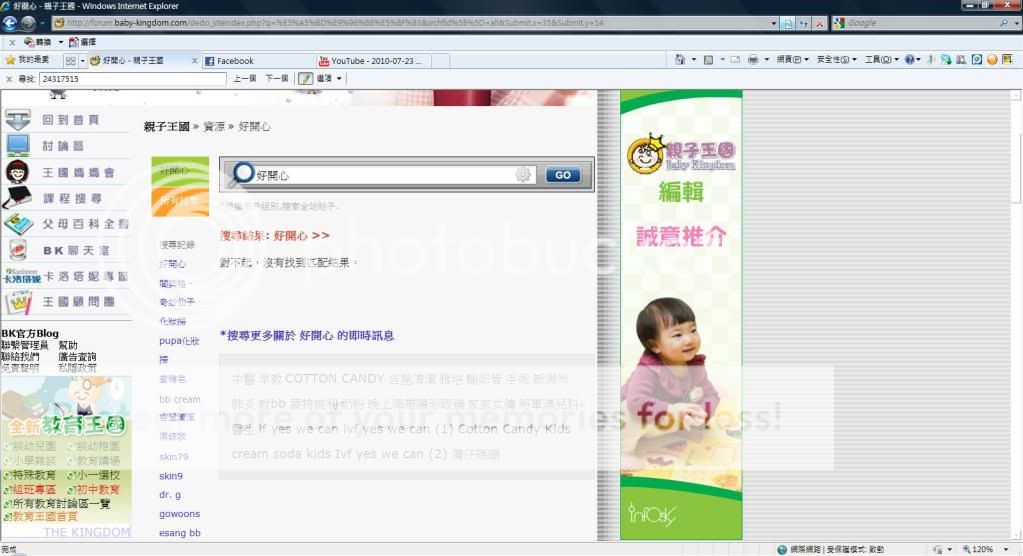
Task: Click the browser Back arrow button
Action: click(11, 23)
